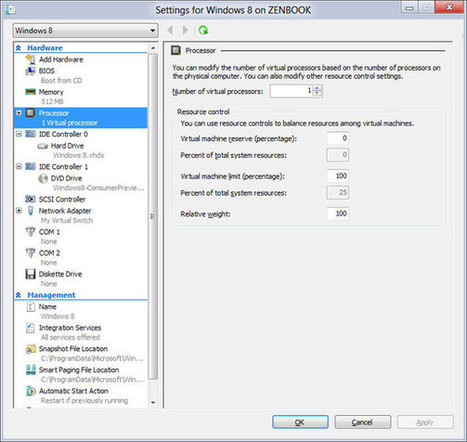Decrease number of virtual processors

(x=317, y=93)
